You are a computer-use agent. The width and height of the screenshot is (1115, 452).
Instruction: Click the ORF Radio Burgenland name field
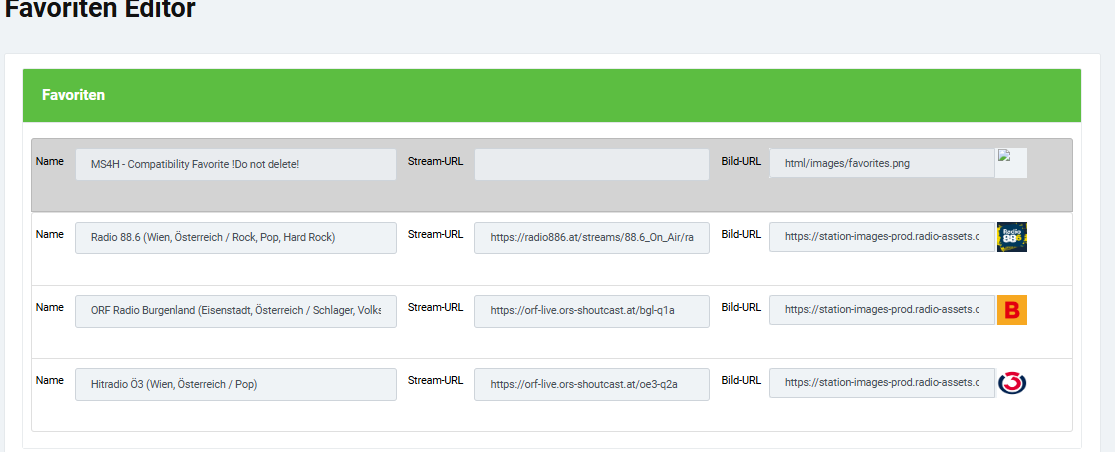coord(236,311)
